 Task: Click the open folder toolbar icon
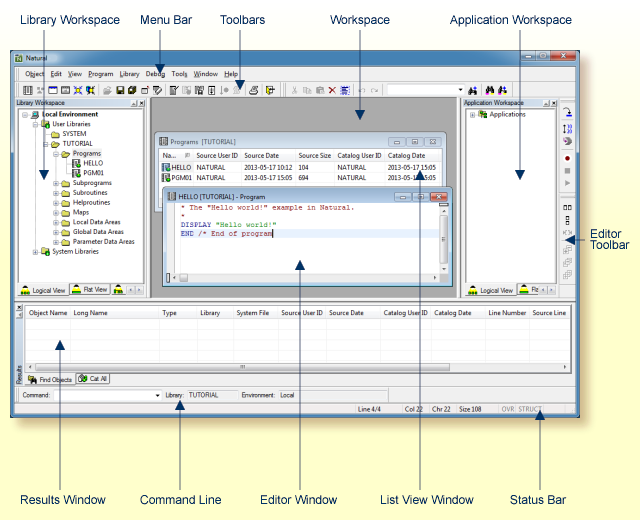pyautogui.click(x=107, y=90)
